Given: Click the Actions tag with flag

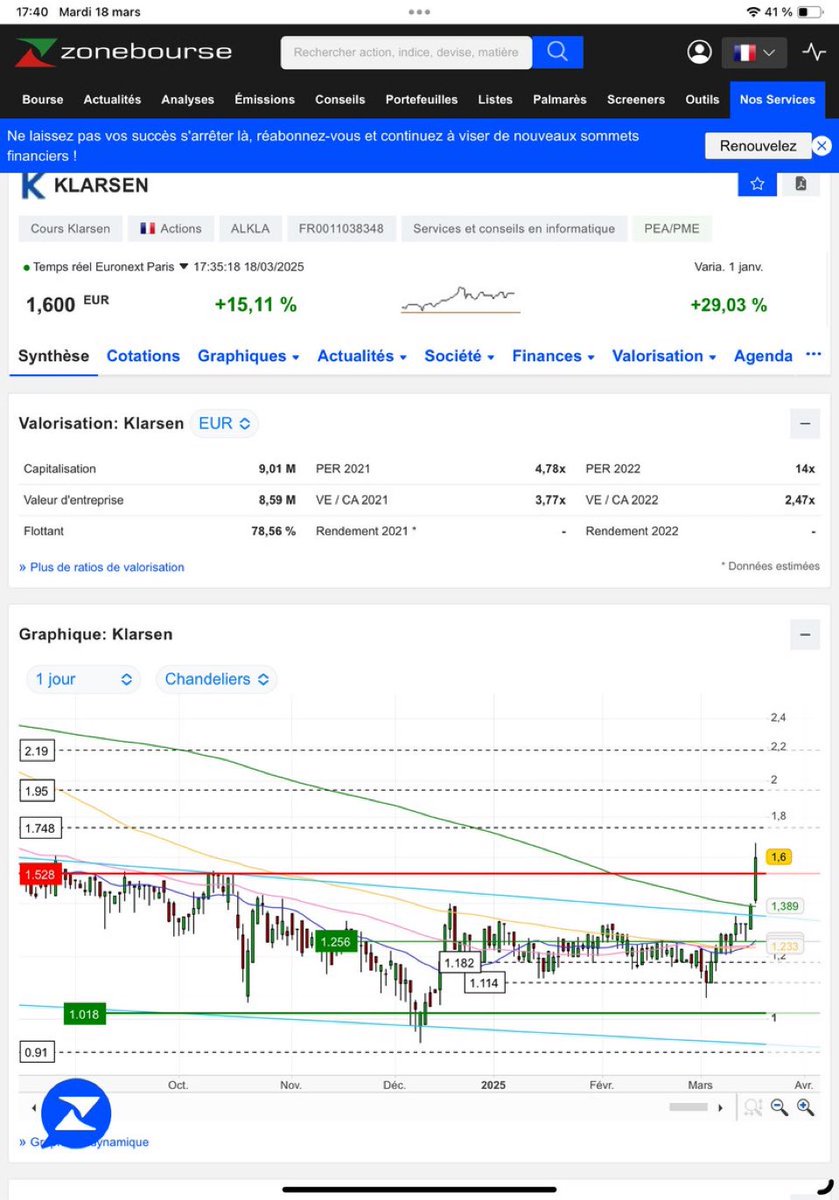Looking at the screenshot, I should (x=171, y=228).
